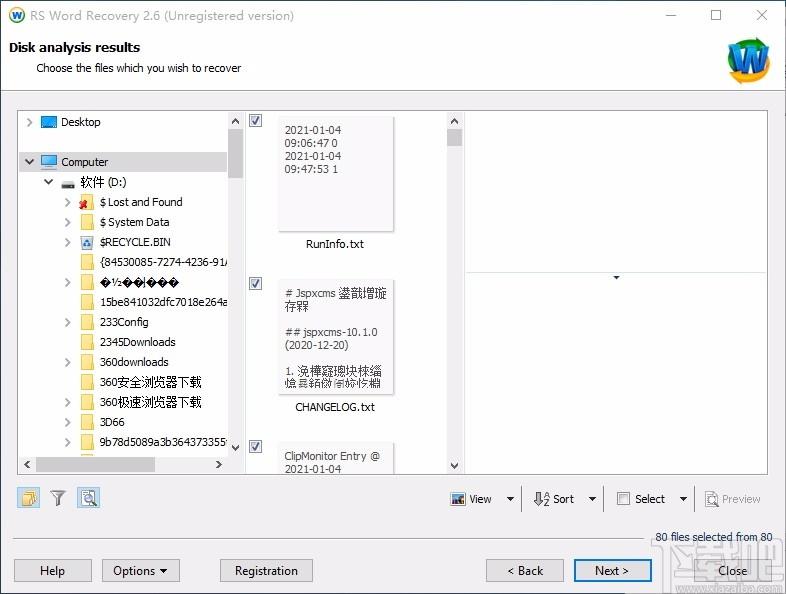Viewport: 786px width, 594px height.
Task: Toggle the folder tree panel icon
Action: click(29, 498)
